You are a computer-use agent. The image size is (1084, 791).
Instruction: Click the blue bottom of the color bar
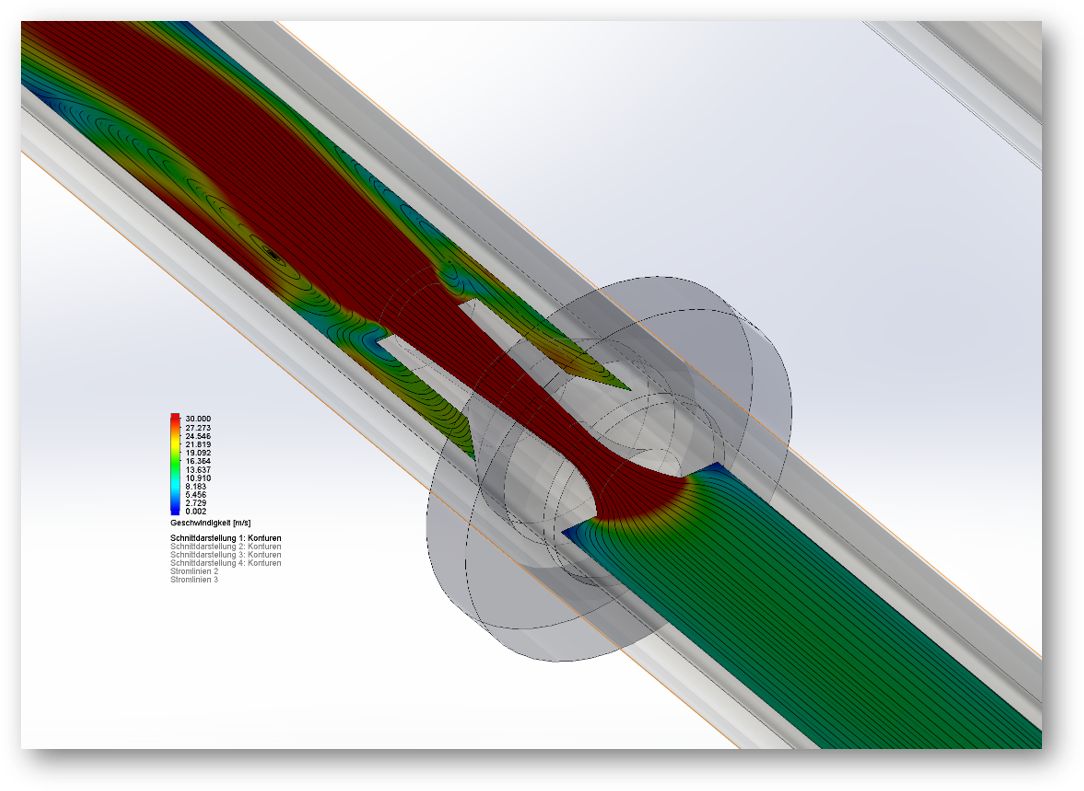click(175, 509)
